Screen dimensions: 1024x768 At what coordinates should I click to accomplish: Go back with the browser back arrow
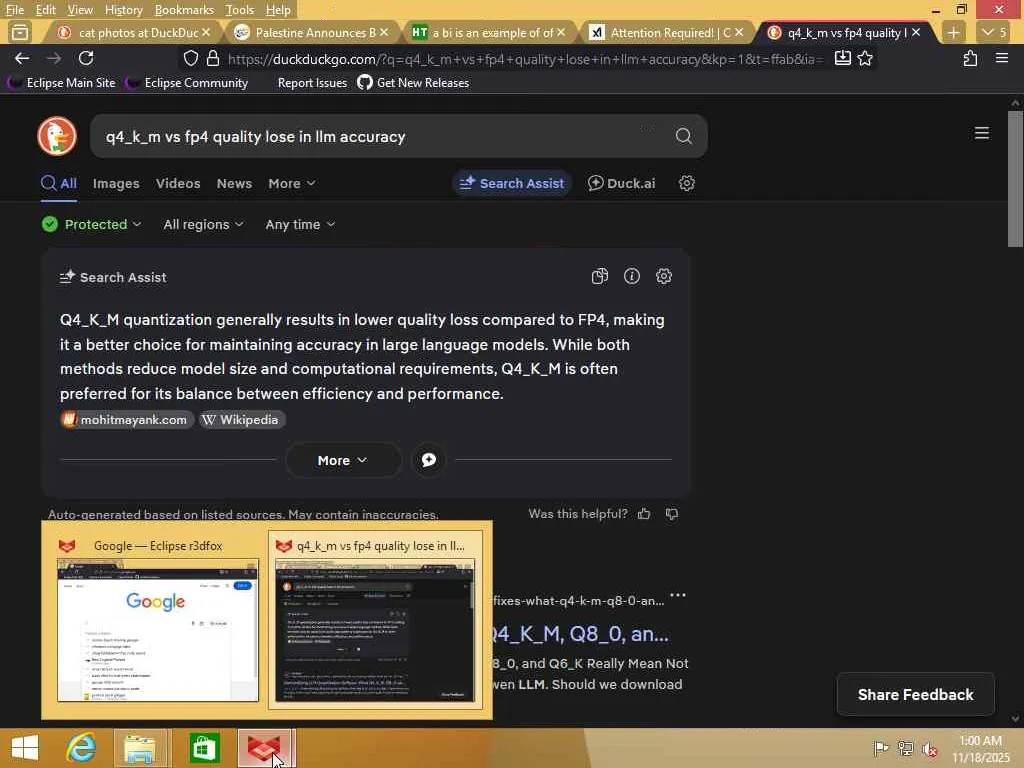pos(22,59)
